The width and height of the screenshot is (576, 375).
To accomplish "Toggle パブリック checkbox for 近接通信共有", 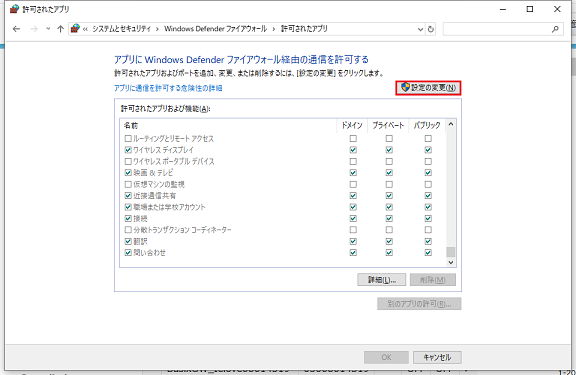I will coord(428,196).
